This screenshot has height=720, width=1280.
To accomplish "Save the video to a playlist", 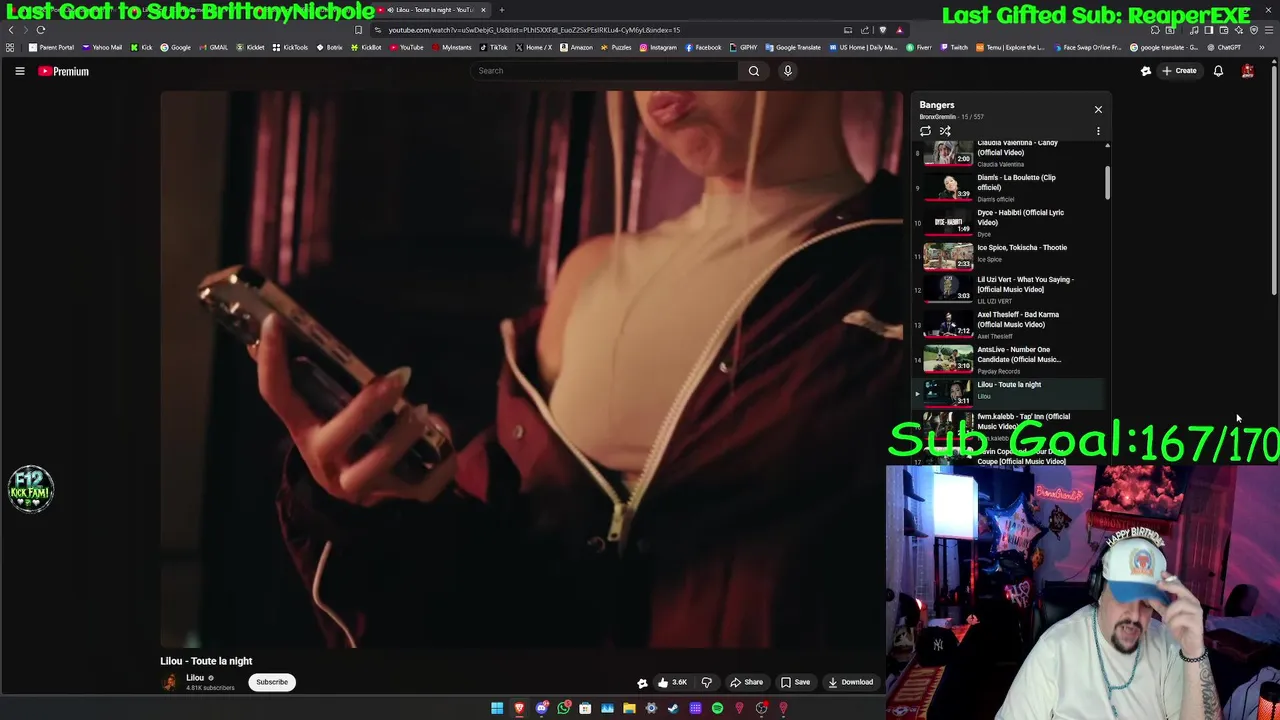I will [796, 682].
